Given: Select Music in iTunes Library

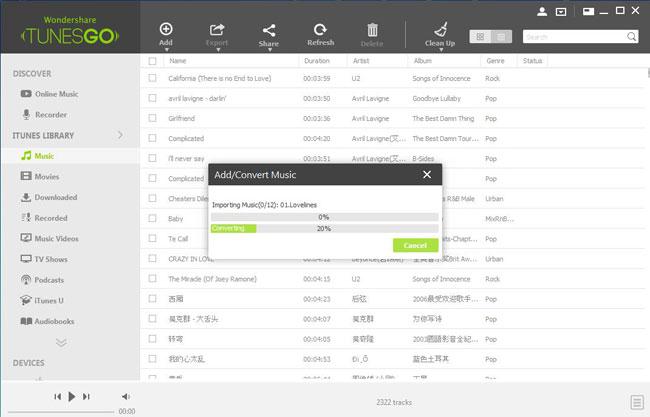Looking at the screenshot, I should [x=38, y=156].
